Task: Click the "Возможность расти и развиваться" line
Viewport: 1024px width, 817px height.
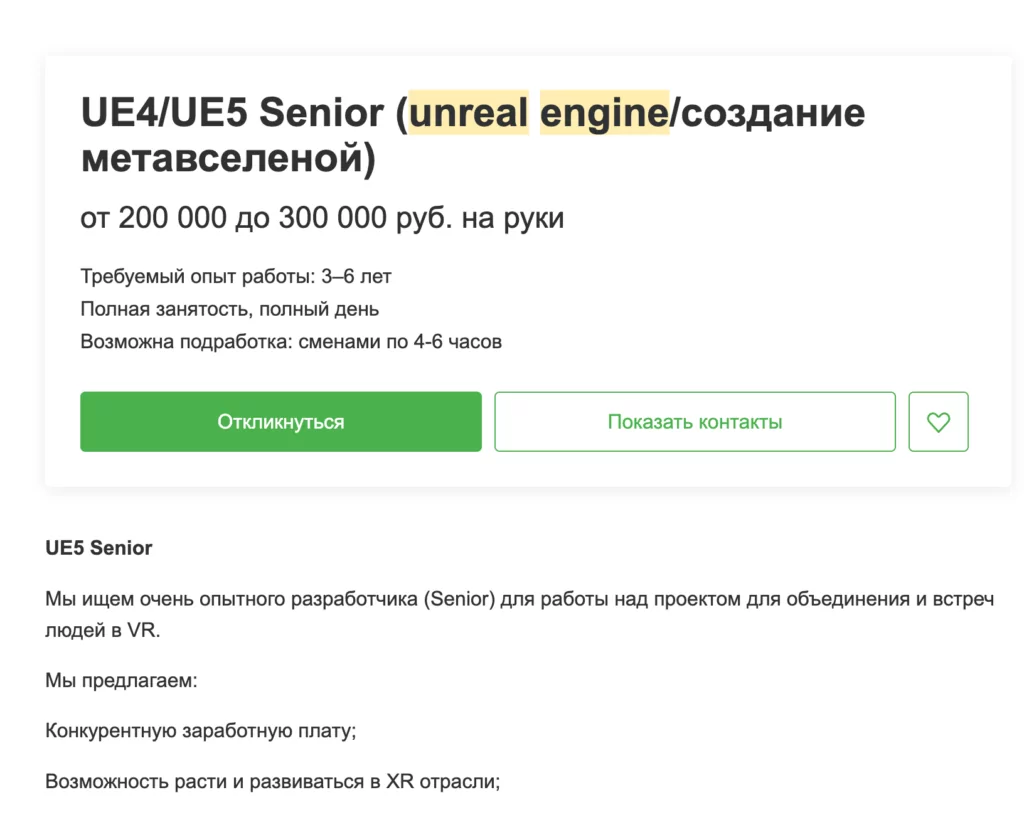Action: click(x=212, y=781)
